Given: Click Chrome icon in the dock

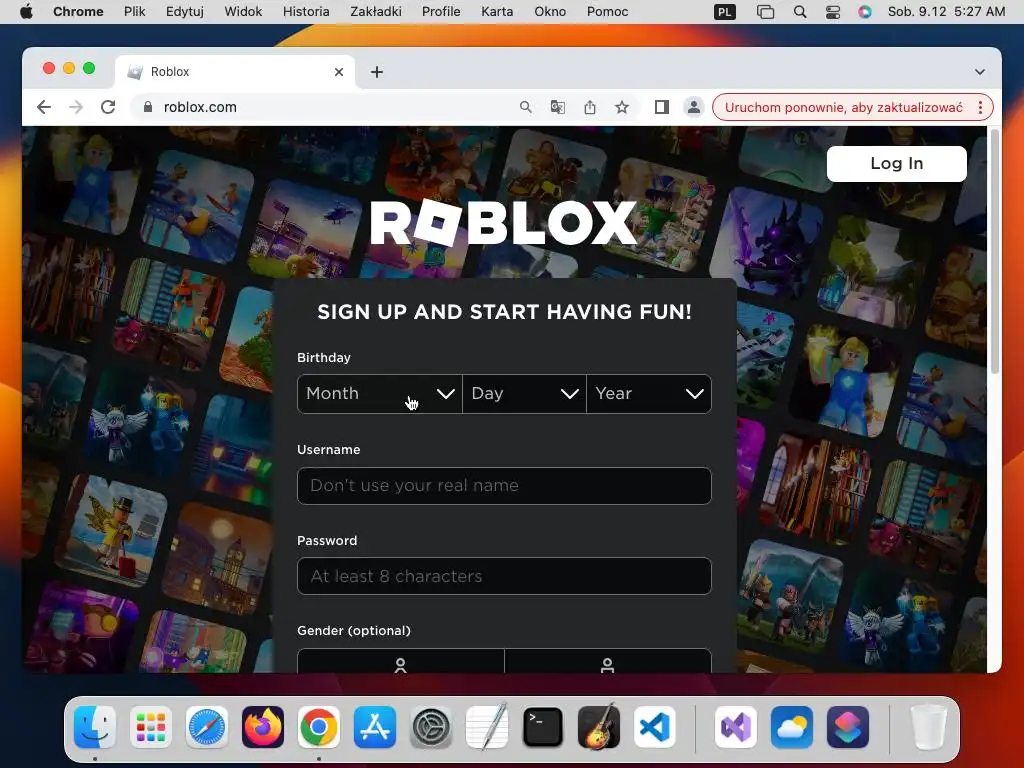Looking at the screenshot, I should 319,727.
